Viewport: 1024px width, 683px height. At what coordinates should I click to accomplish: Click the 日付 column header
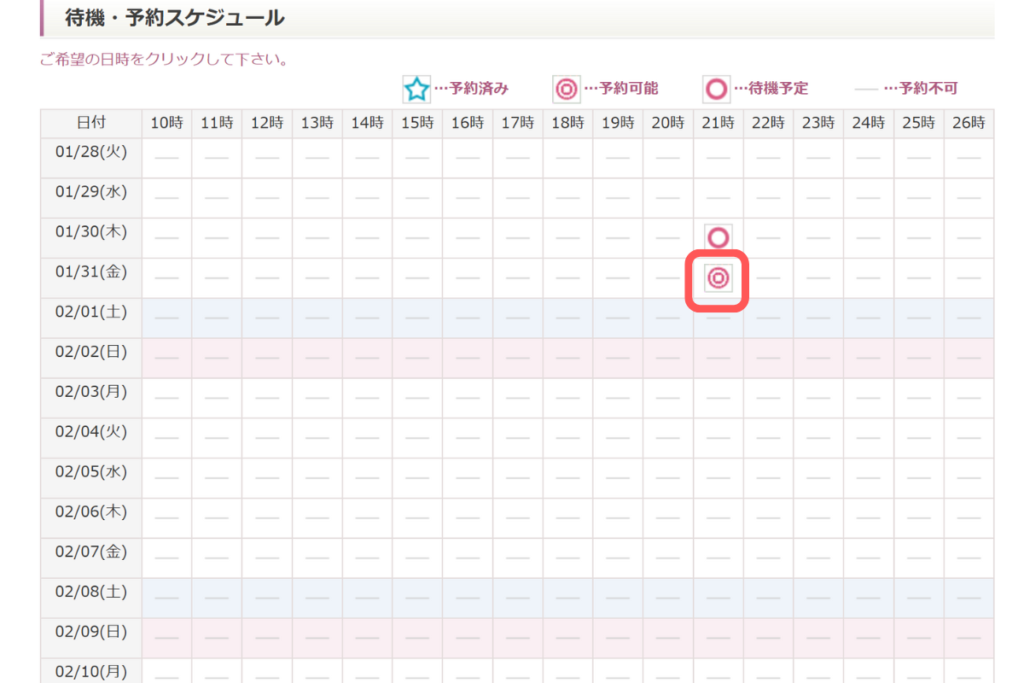91,123
